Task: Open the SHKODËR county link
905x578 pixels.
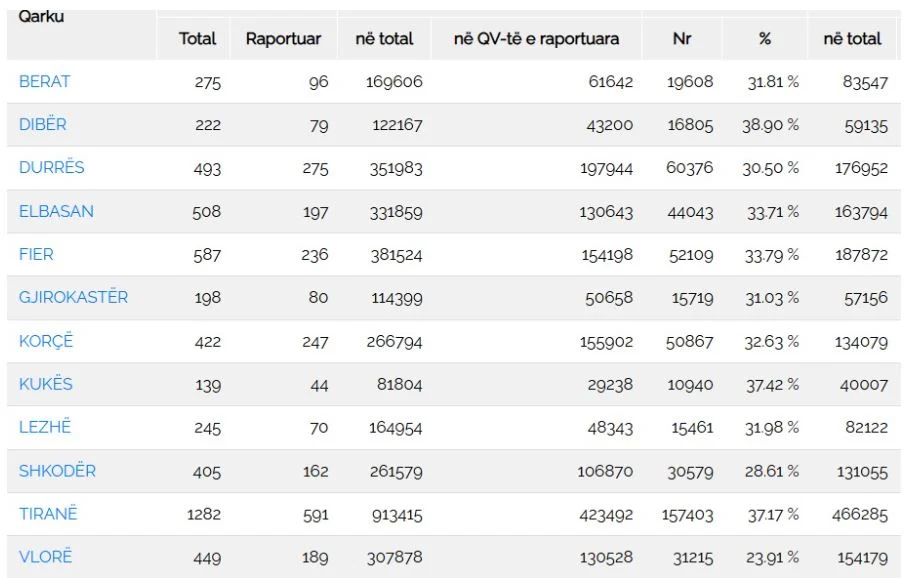Action: point(57,471)
